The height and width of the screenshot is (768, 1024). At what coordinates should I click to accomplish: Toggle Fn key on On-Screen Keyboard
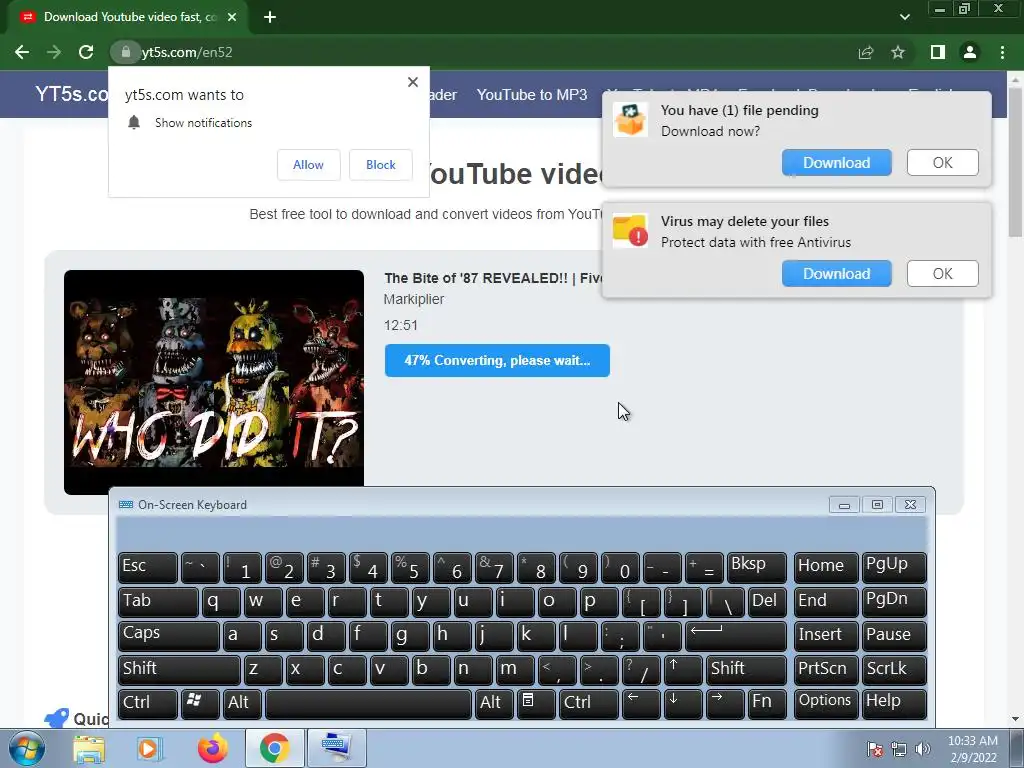tap(767, 703)
